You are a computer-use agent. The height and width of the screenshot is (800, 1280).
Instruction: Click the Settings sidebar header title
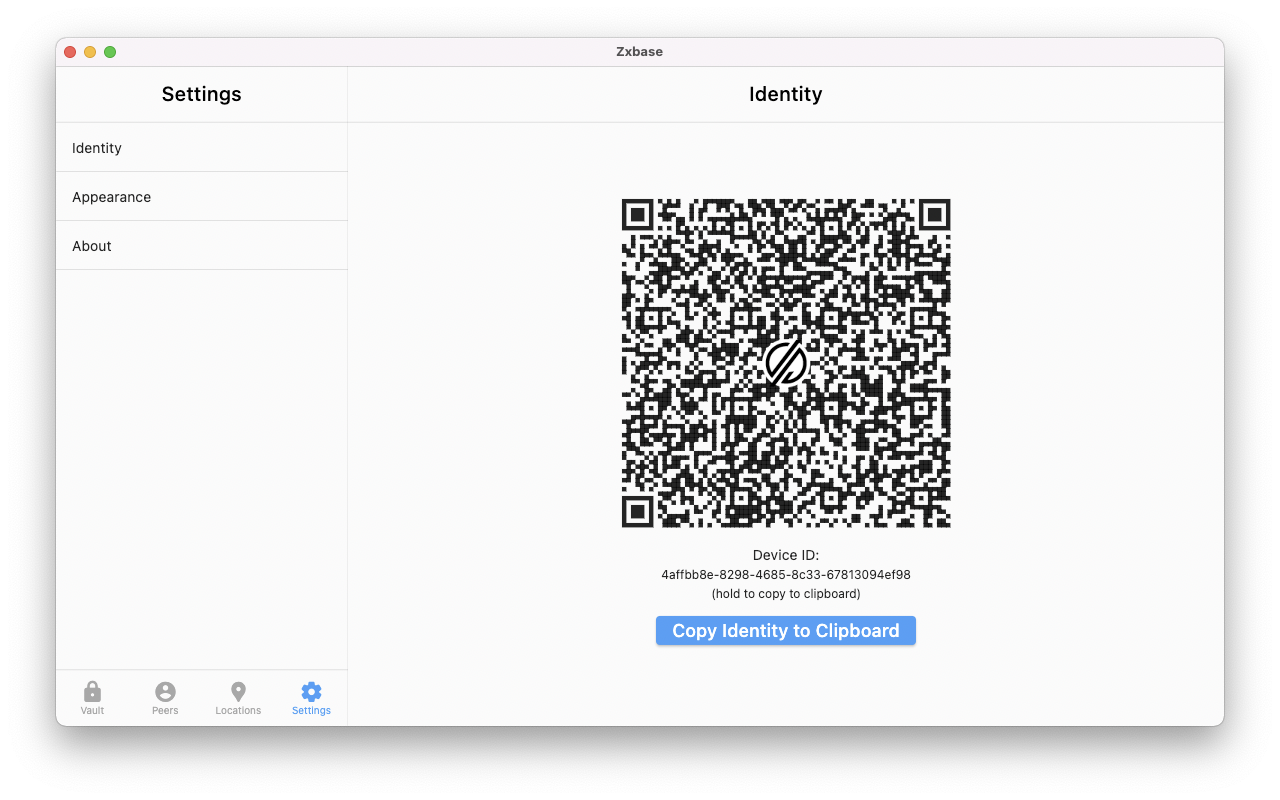[x=202, y=94]
